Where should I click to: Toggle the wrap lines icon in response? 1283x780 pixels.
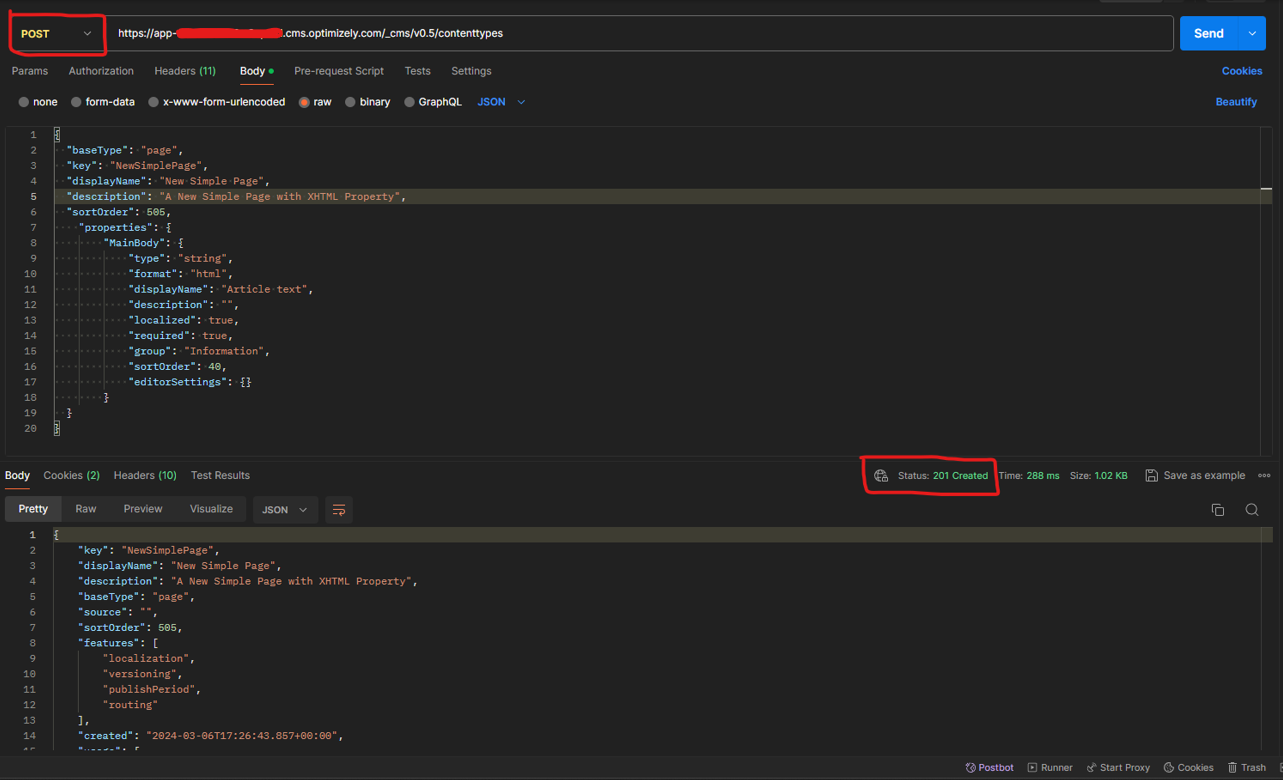pos(339,510)
